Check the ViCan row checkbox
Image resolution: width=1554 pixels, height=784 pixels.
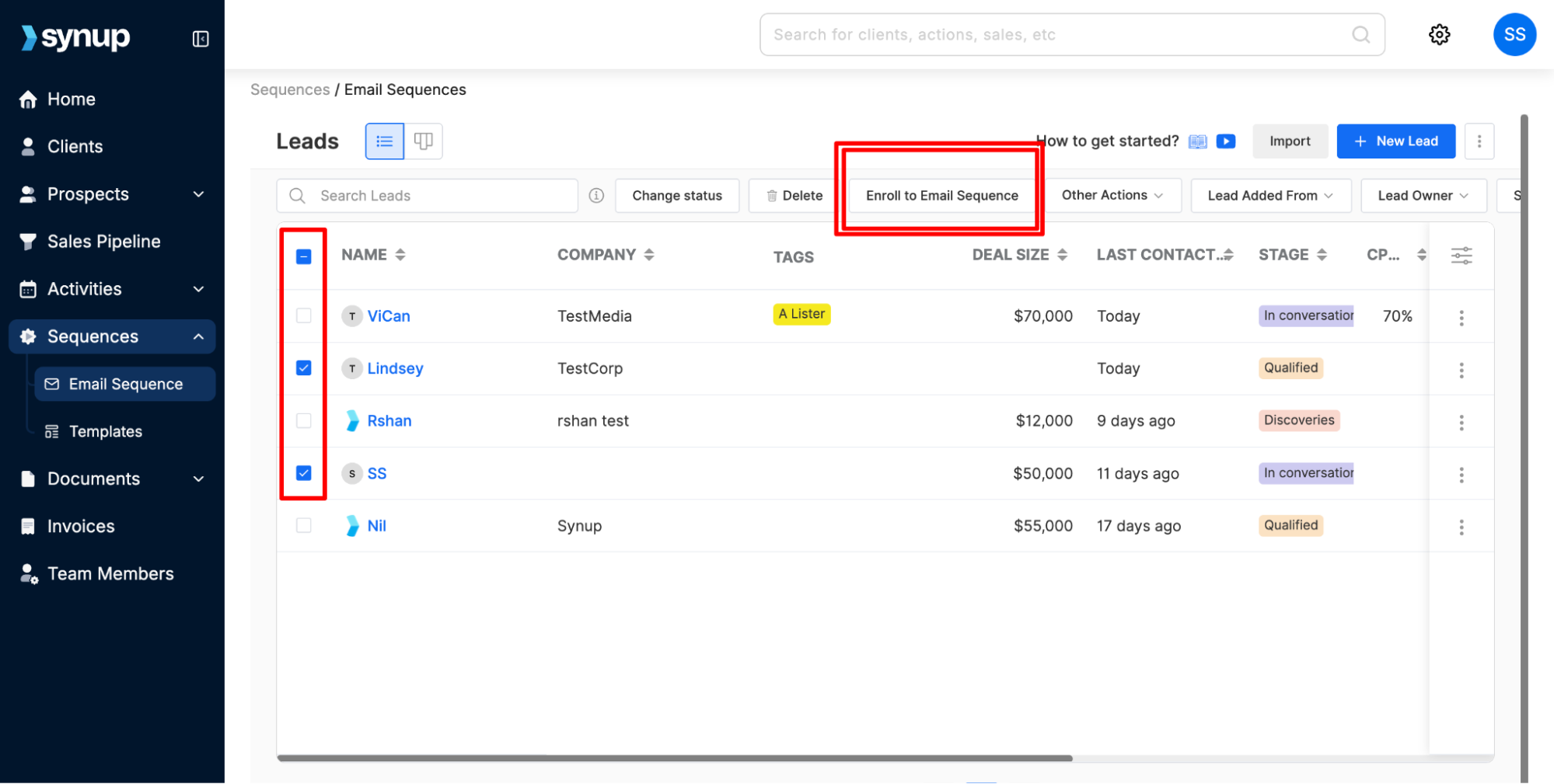(304, 315)
